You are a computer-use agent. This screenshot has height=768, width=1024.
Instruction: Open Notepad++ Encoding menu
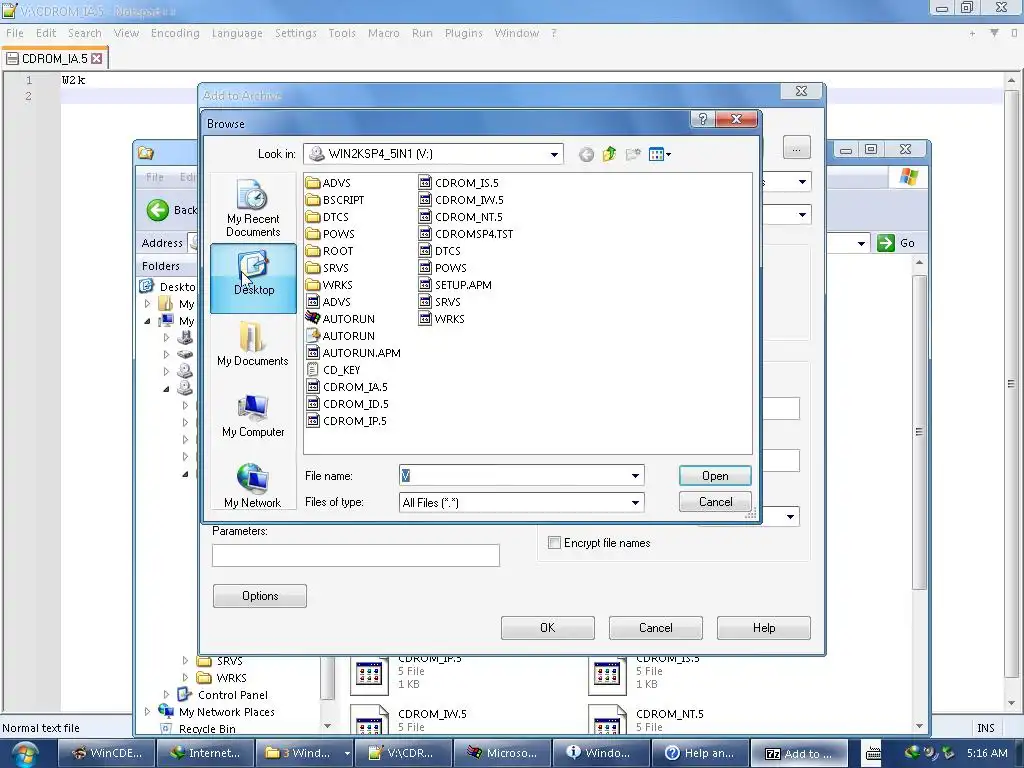click(175, 33)
